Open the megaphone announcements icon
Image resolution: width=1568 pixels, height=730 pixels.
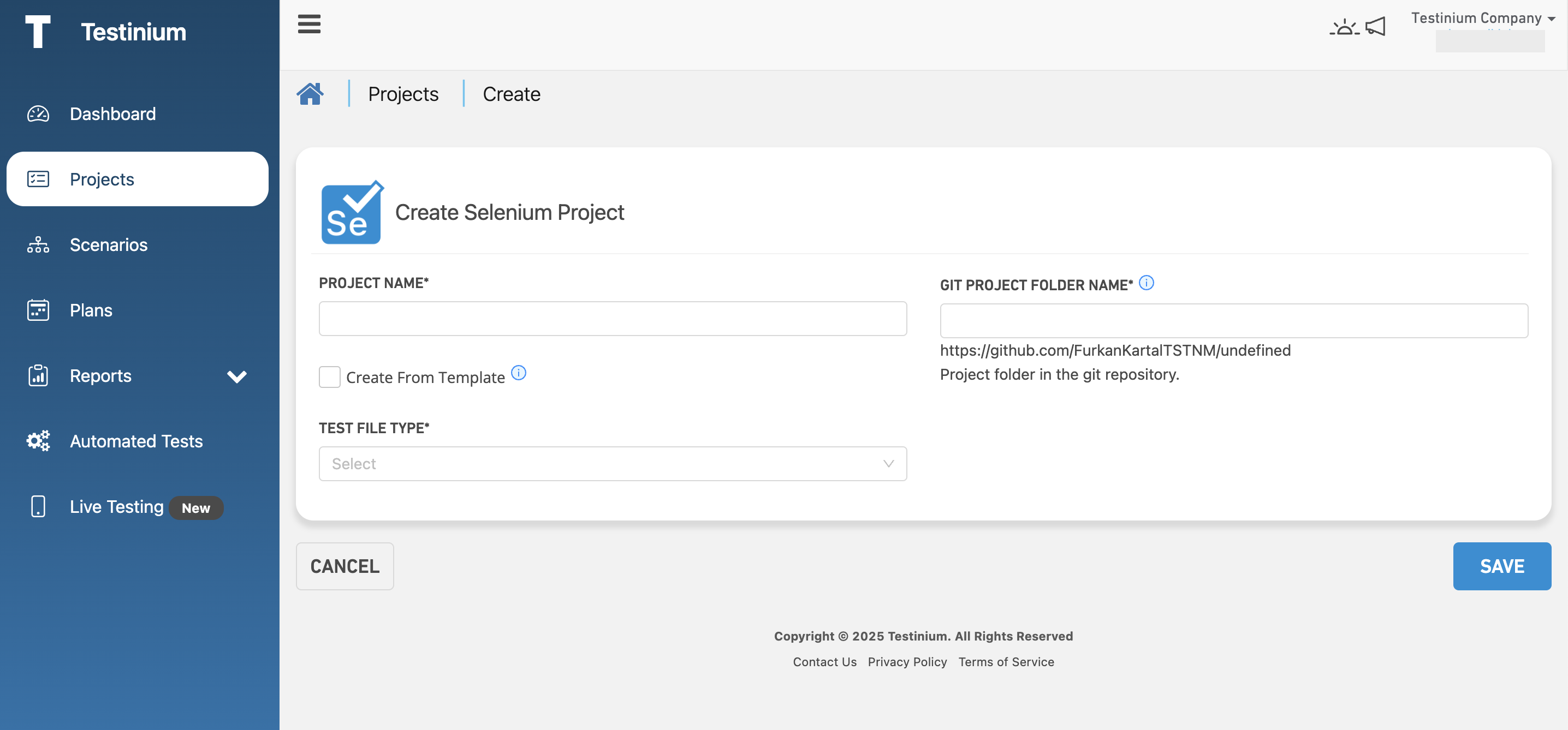1376,26
